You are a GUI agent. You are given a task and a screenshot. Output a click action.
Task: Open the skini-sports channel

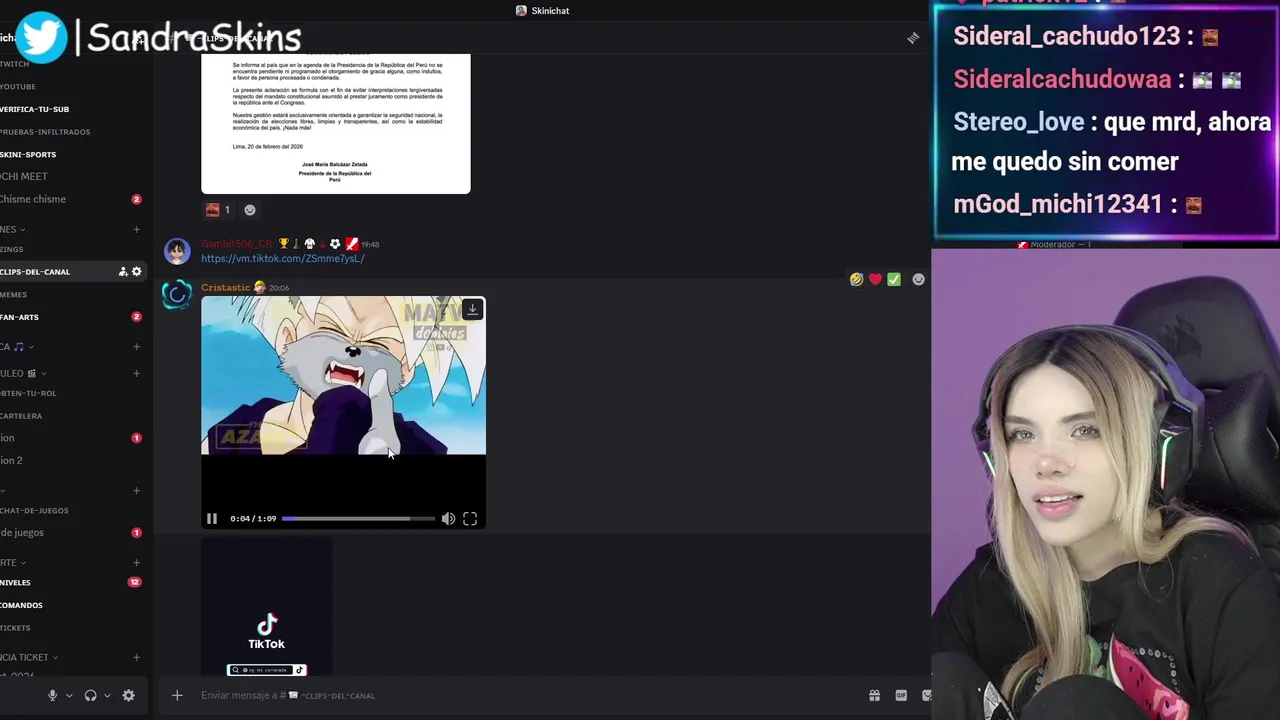click(28, 154)
